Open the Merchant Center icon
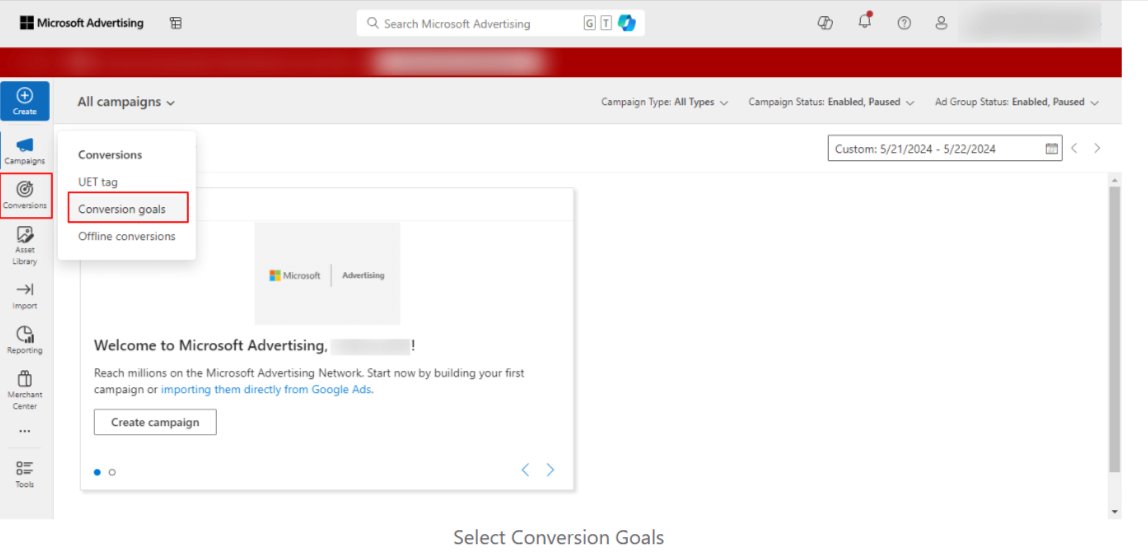The image size is (1148, 552). 25,390
